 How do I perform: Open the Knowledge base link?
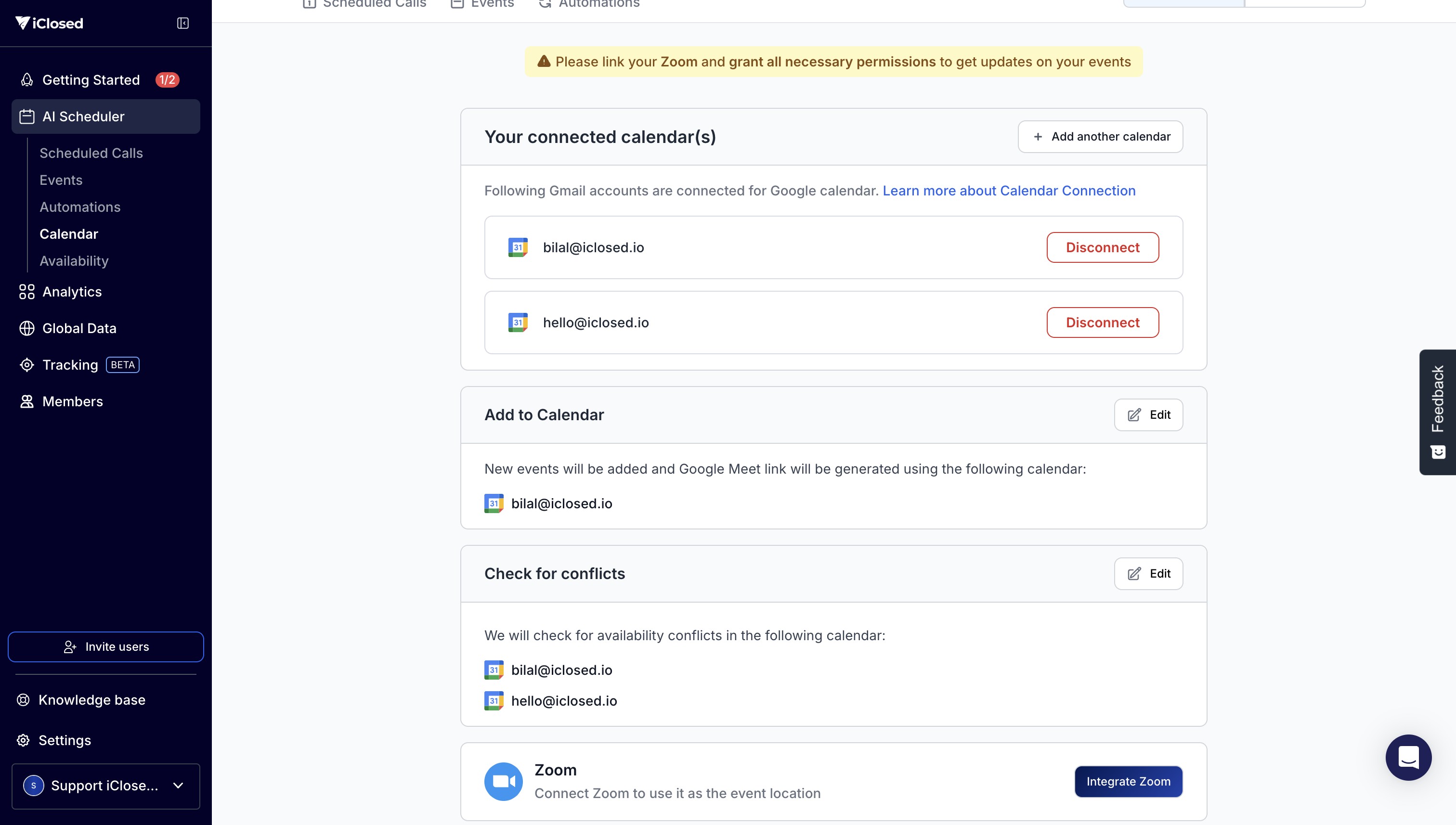click(91, 700)
